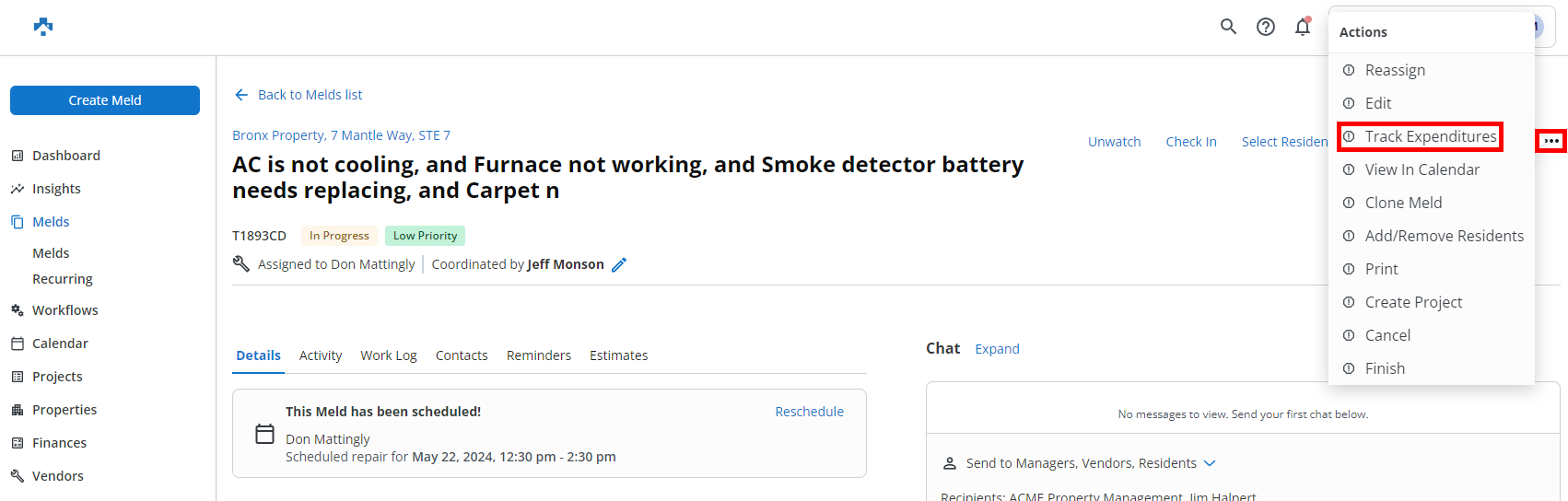Expand the Chat panel
This screenshot has width=1568, height=501.
[x=997, y=349]
